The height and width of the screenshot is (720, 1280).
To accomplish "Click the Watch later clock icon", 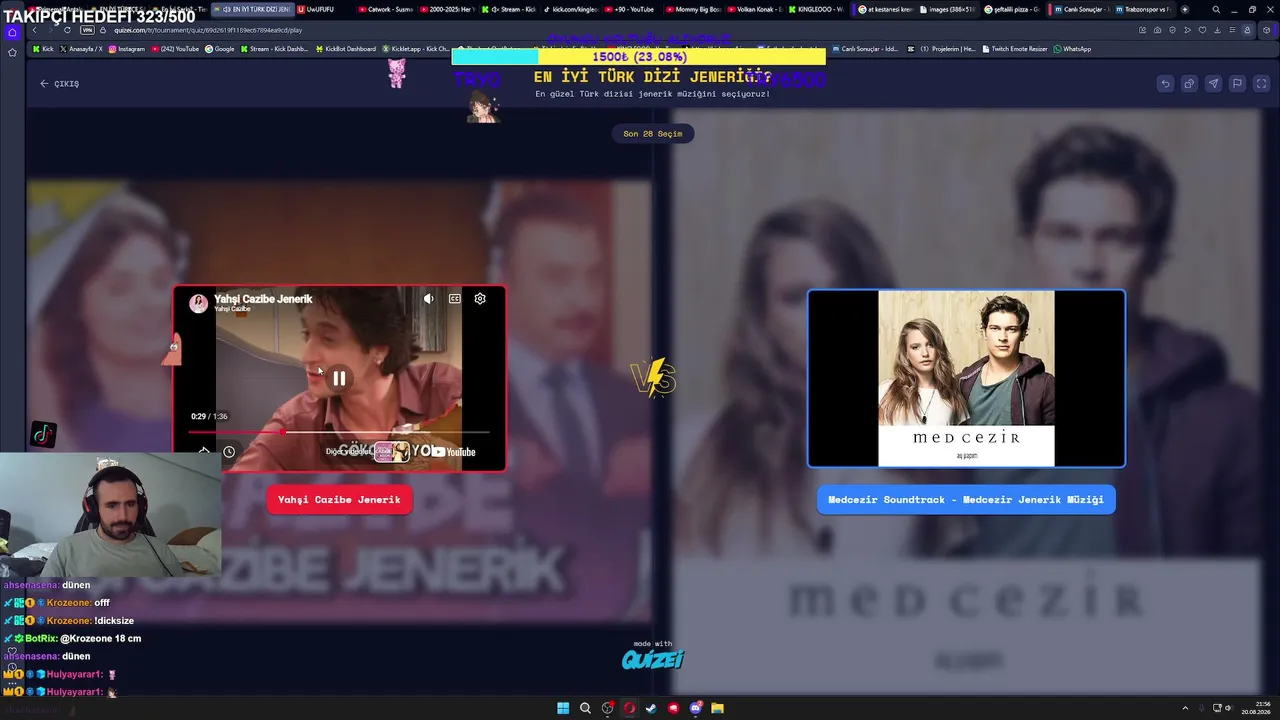I will click(229, 452).
